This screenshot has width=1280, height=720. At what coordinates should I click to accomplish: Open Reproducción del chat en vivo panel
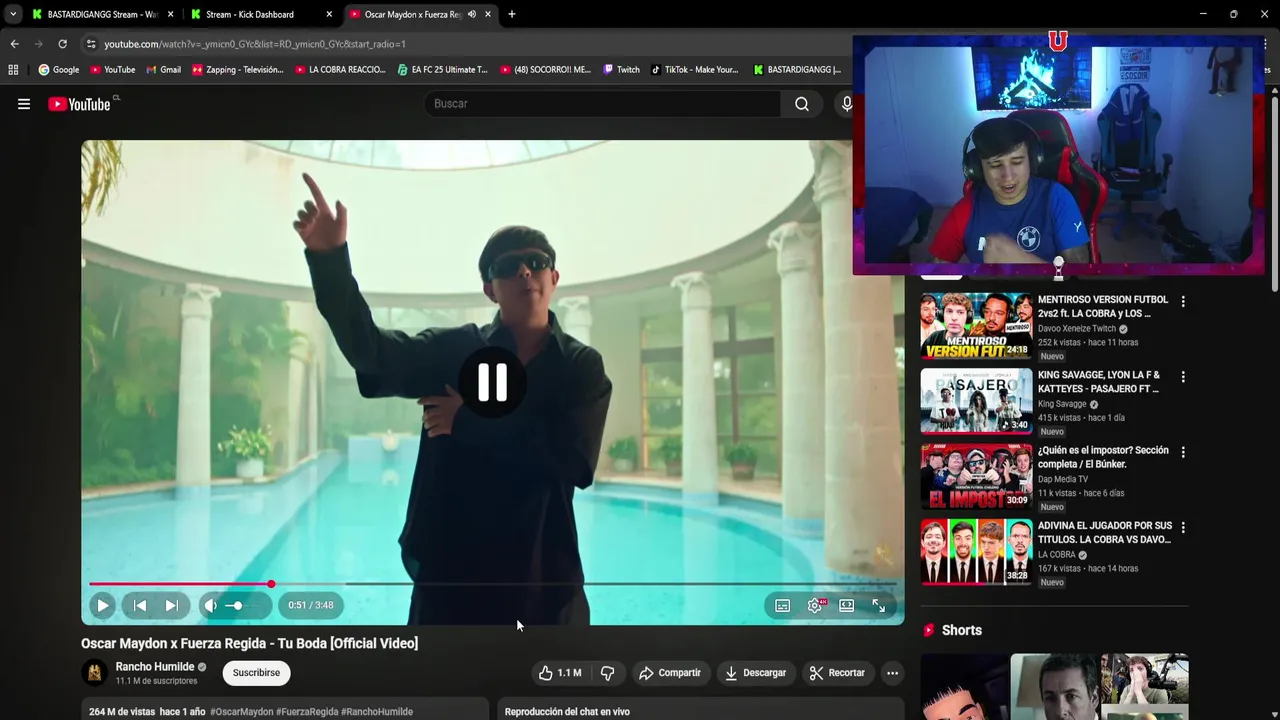700,711
